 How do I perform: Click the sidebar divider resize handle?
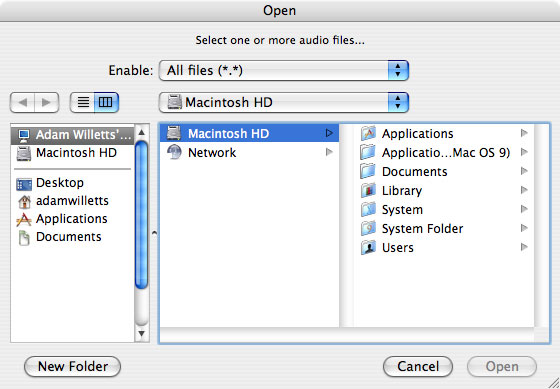(154, 233)
